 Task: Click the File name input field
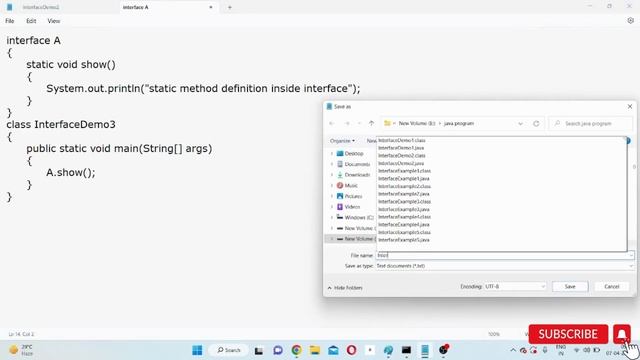tap(502, 256)
